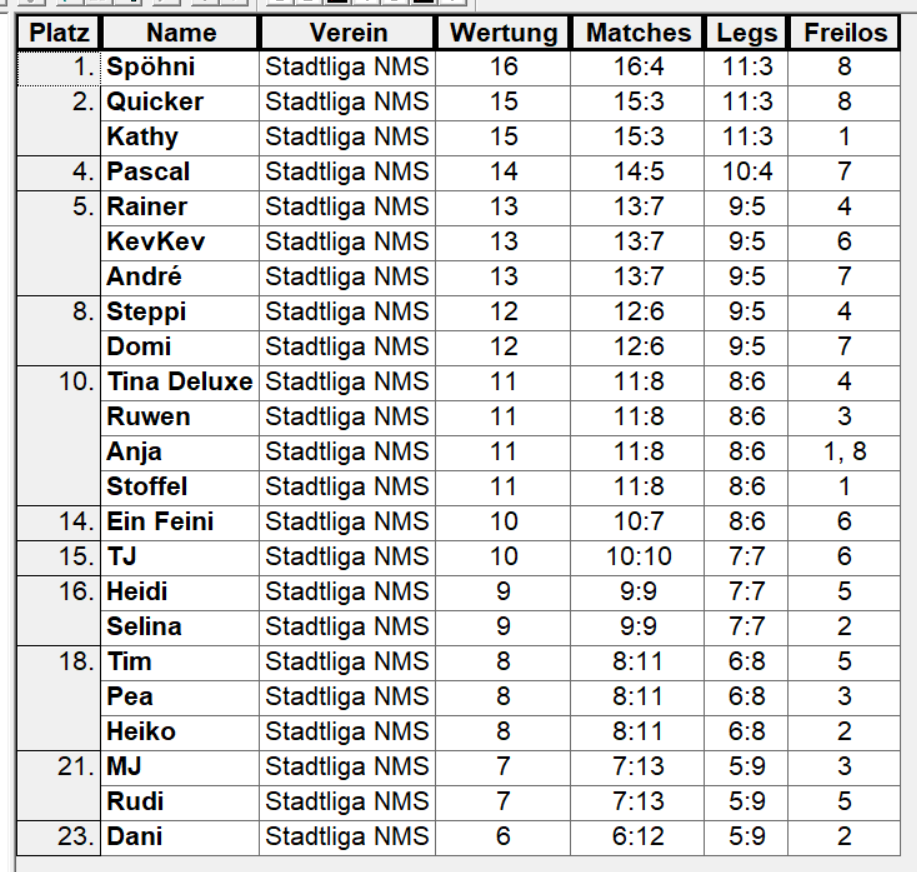Screen dimensions: 917x872
Task: Click the Platz column header
Action: click(x=59, y=33)
